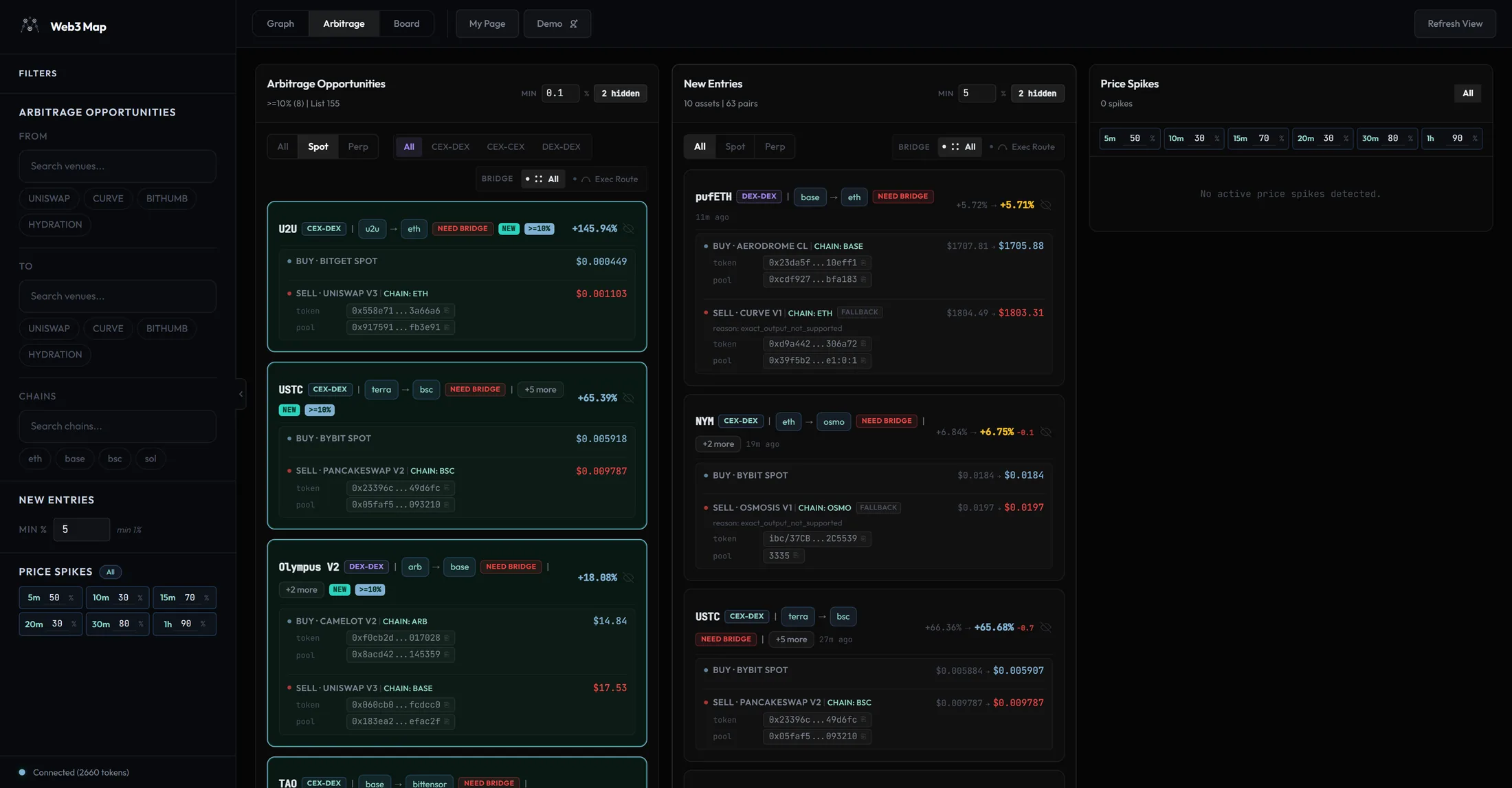The image size is (1512, 788).
Task: Hide the U2U arbitrage card
Action: [629, 229]
